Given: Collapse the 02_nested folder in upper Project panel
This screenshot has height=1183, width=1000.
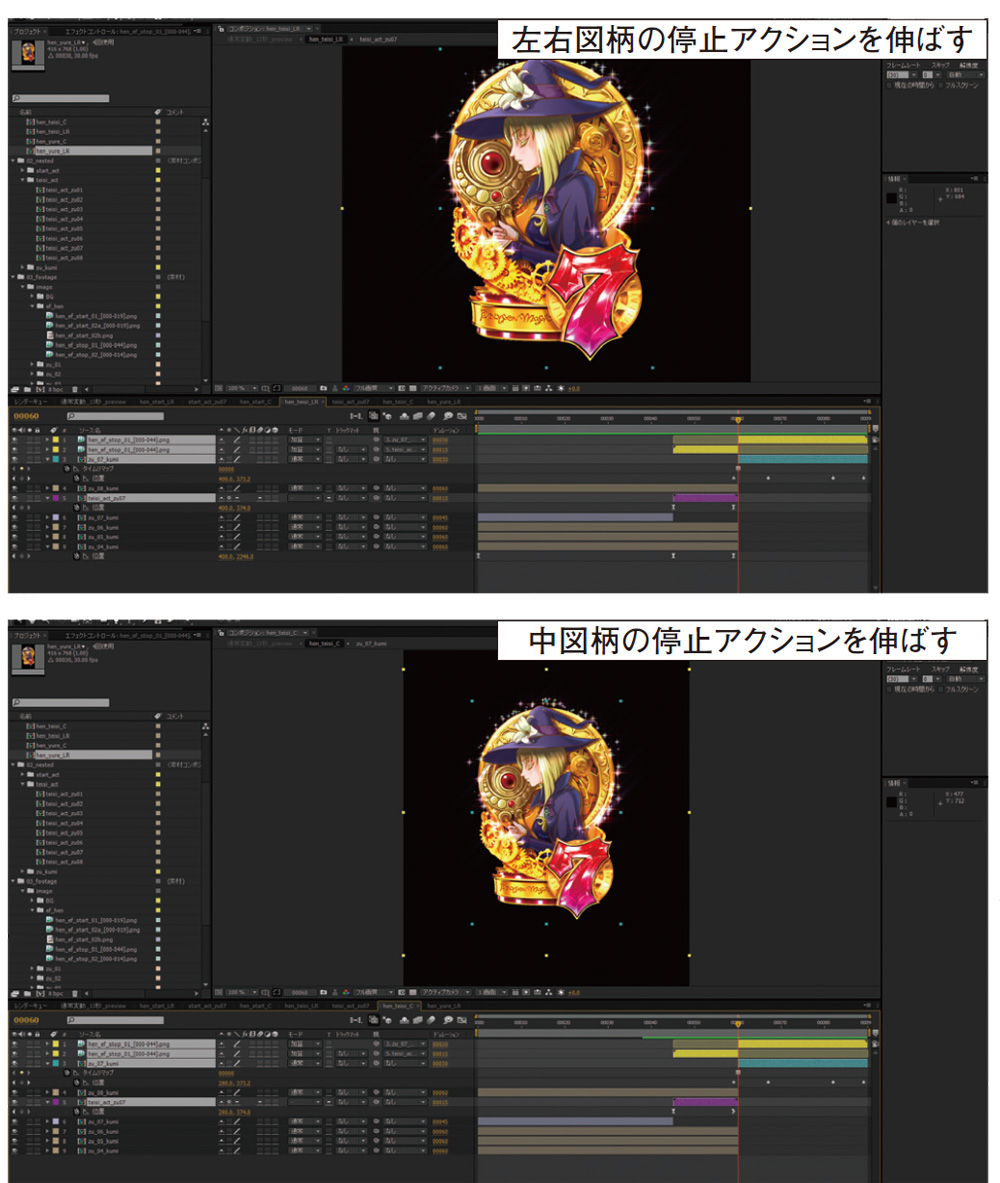Looking at the screenshot, I should coord(13,161).
